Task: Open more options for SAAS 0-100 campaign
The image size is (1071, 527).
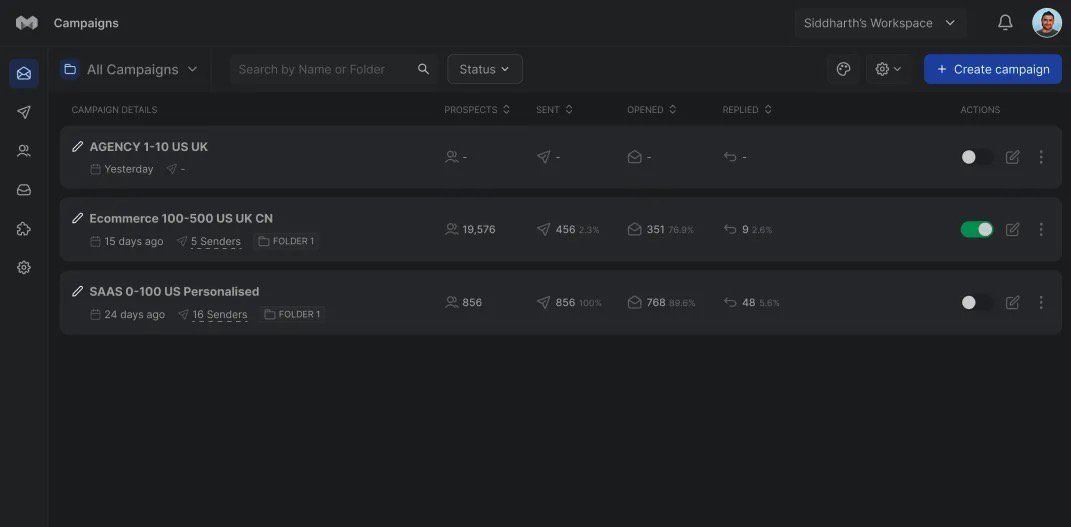Action: point(1041,302)
